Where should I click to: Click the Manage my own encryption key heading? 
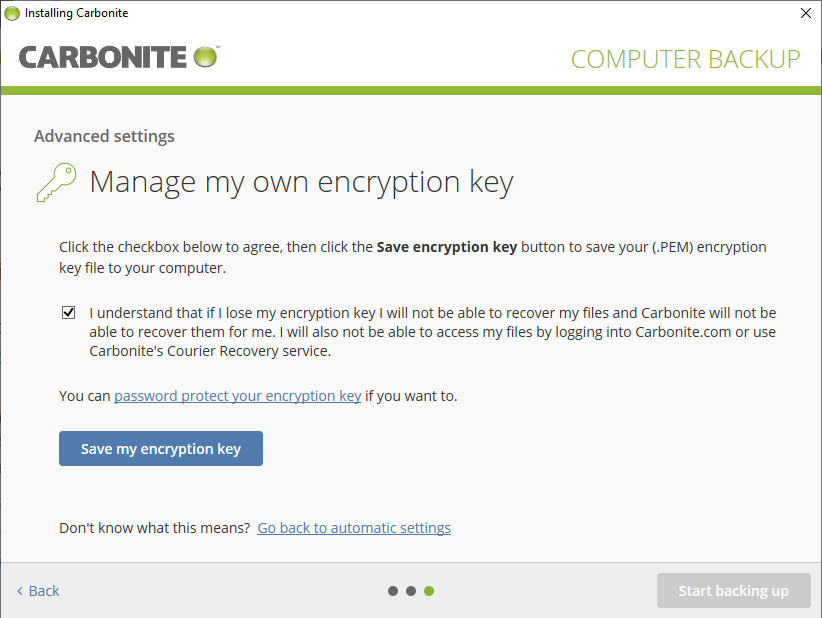[301, 182]
